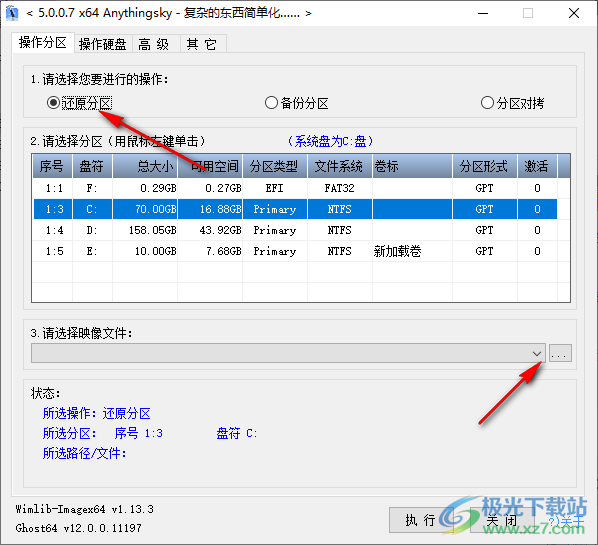The width and height of the screenshot is (598, 545).
Task: Click the D: drive letter cell
Action: pos(92,230)
